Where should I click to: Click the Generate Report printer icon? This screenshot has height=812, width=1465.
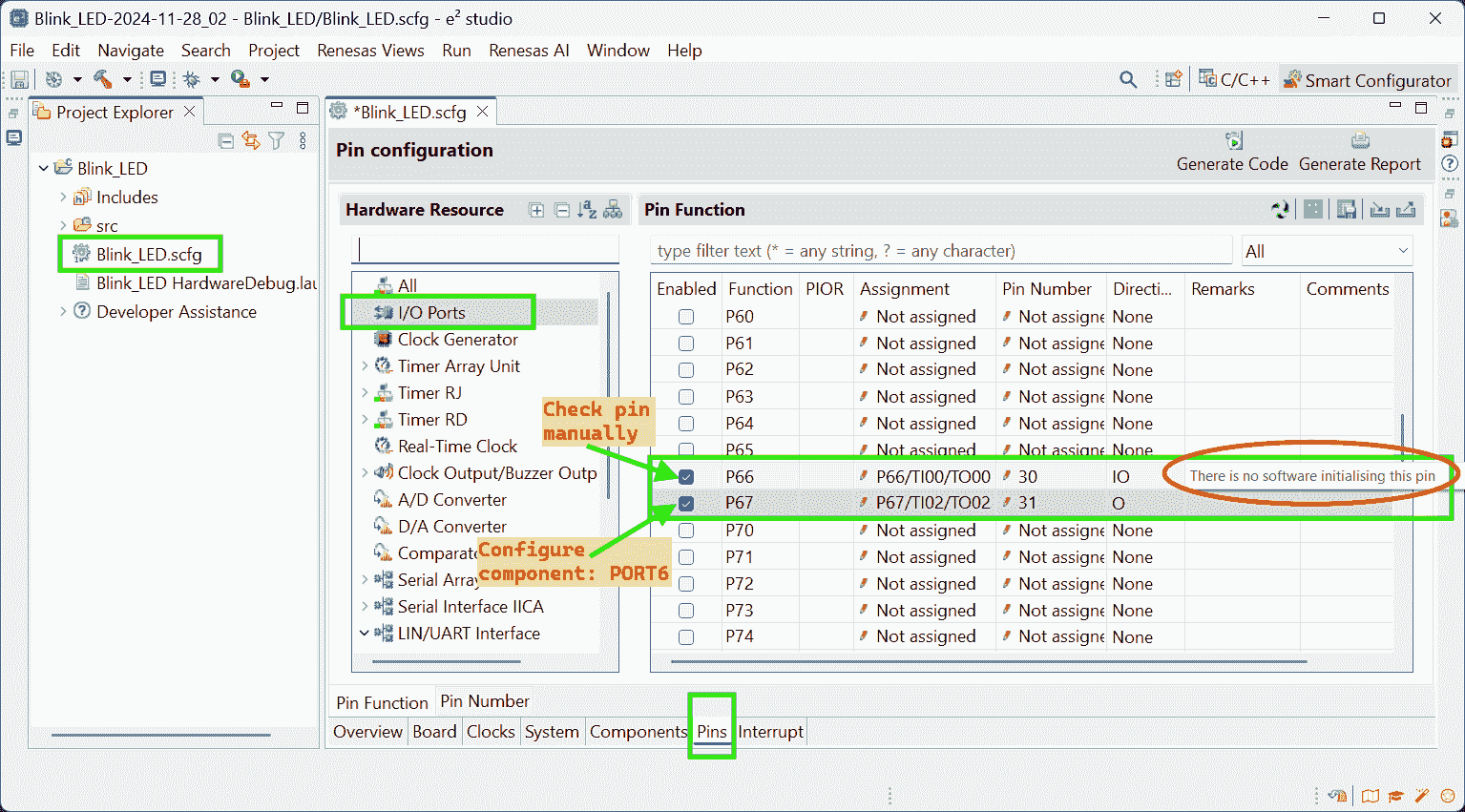click(1360, 141)
